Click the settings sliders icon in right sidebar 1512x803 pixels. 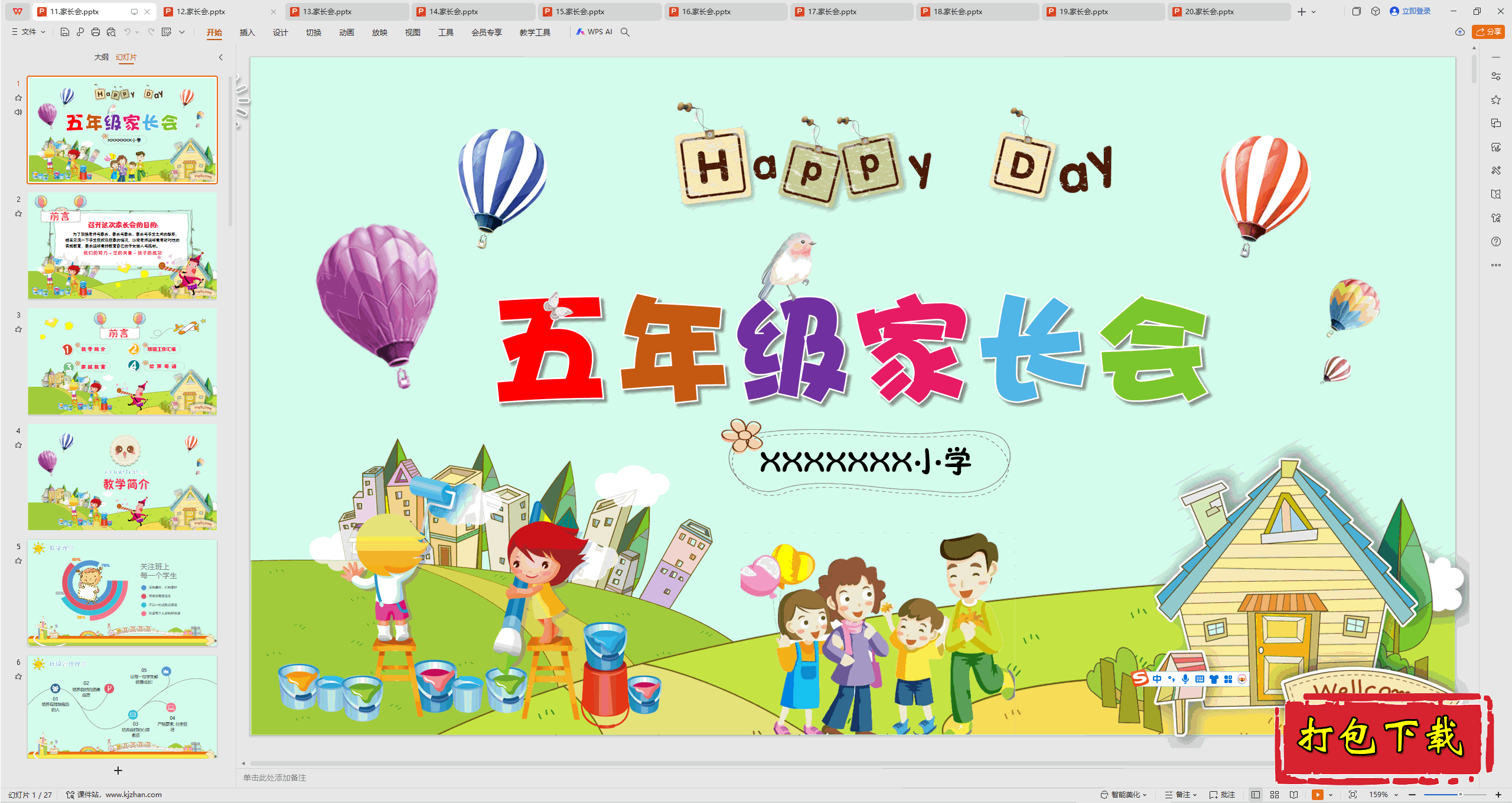pos(1496,76)
